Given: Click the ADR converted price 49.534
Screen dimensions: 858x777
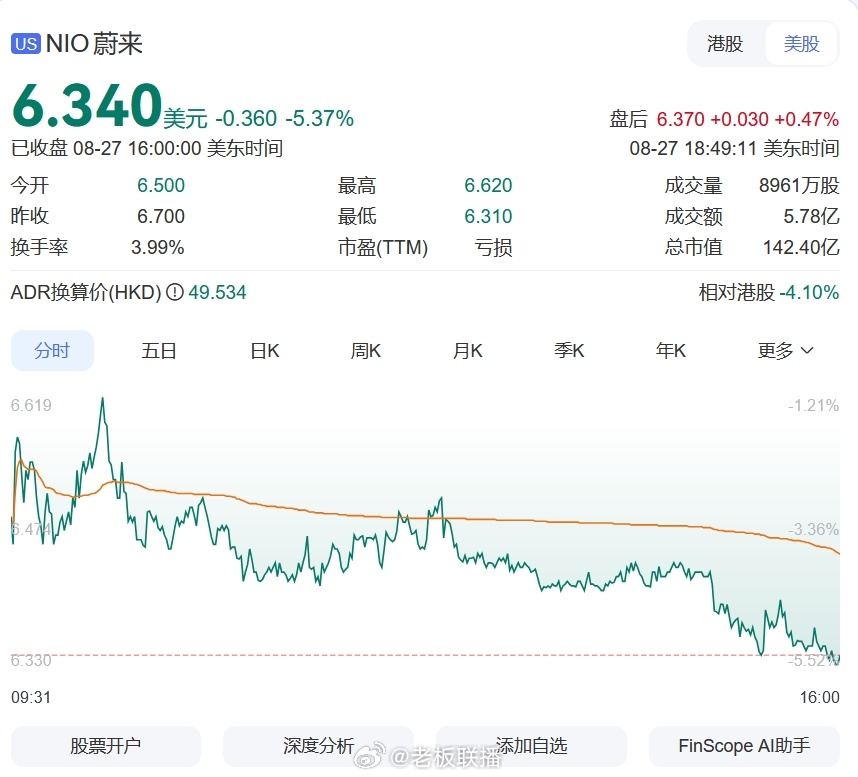Looking at the screenshot, I should click(217, 292).
